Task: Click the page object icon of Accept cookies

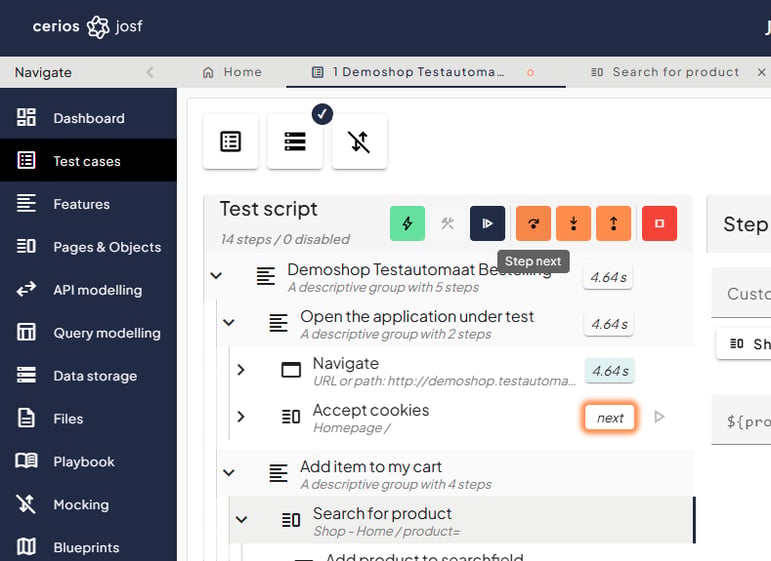Action: [291, 417]
